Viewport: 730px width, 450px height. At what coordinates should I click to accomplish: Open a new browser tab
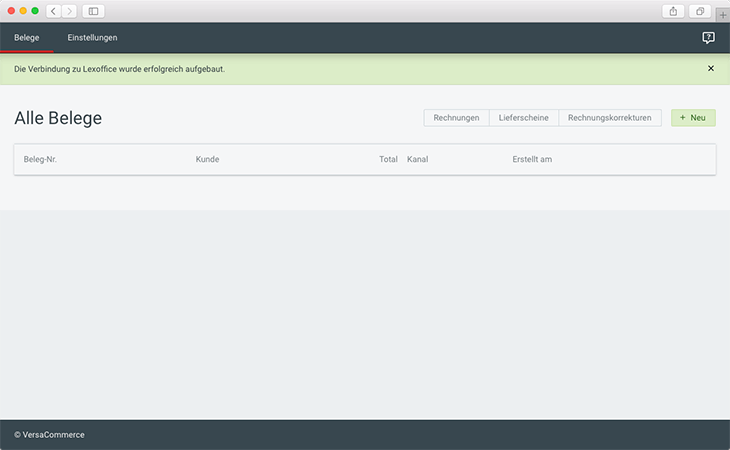click(x=722, y=16)
